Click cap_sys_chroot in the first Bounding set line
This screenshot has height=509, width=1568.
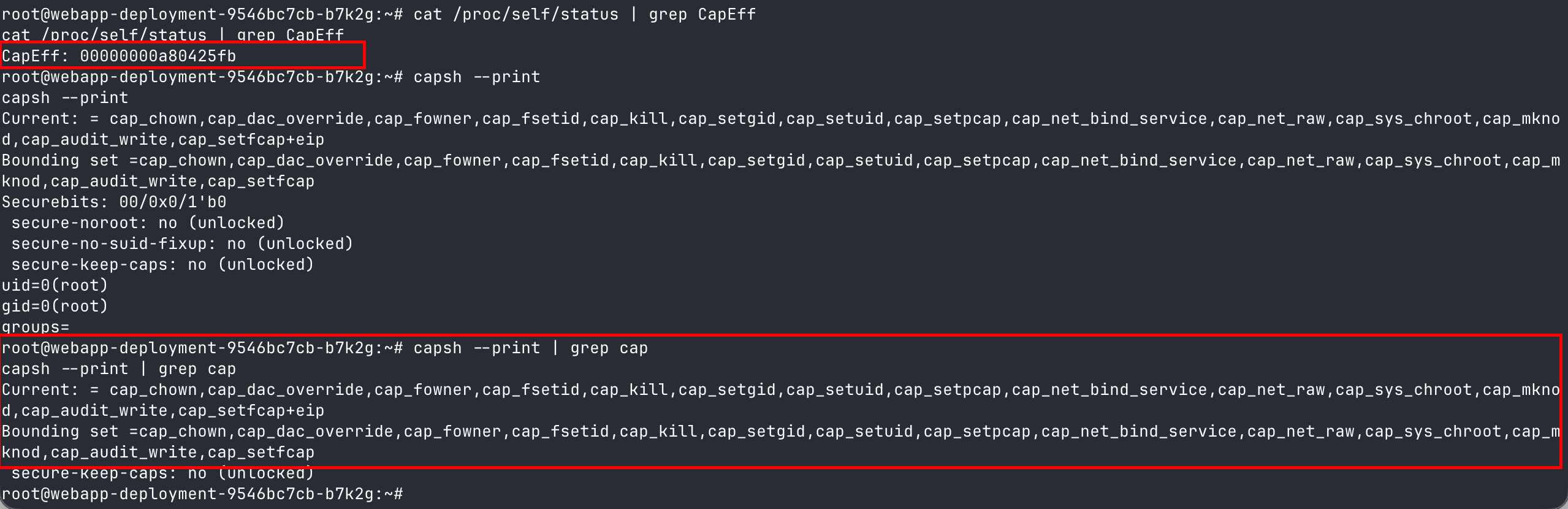[1433, 161]
